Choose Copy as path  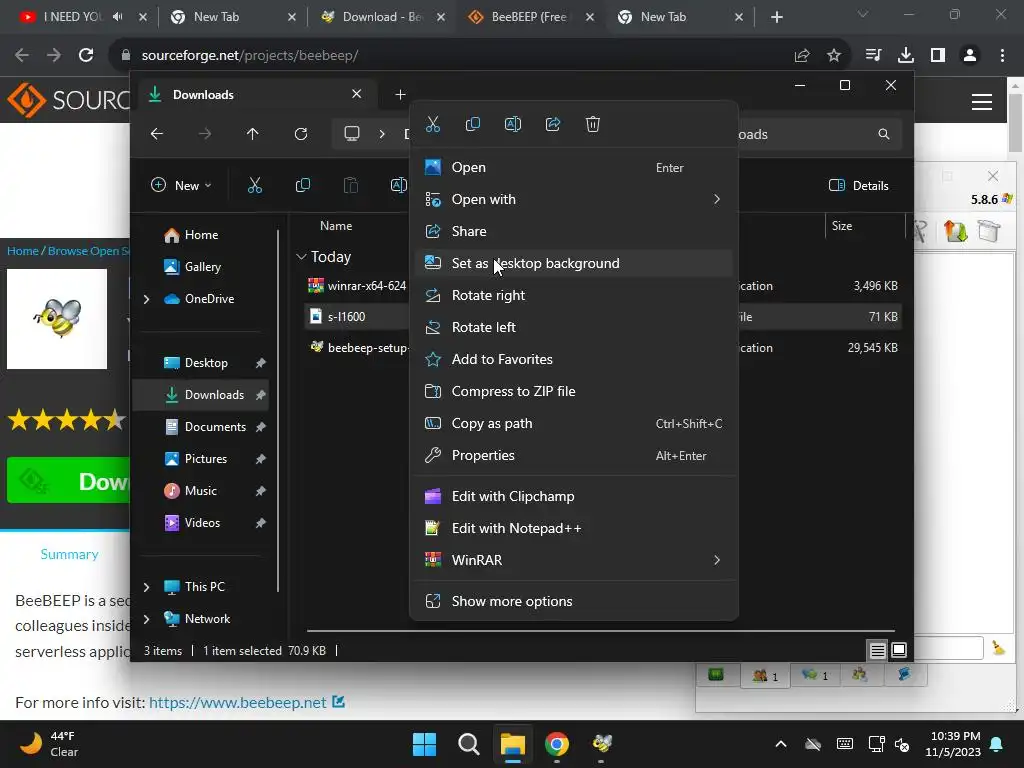point(573,423)
